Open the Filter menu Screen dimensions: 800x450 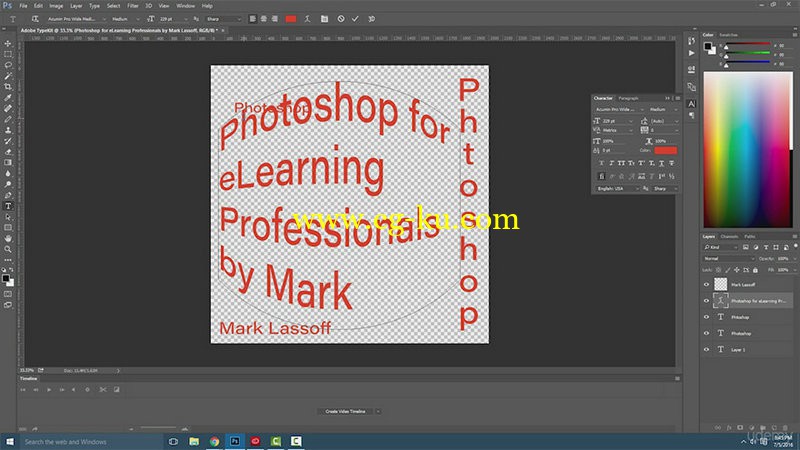coord(133,6)
